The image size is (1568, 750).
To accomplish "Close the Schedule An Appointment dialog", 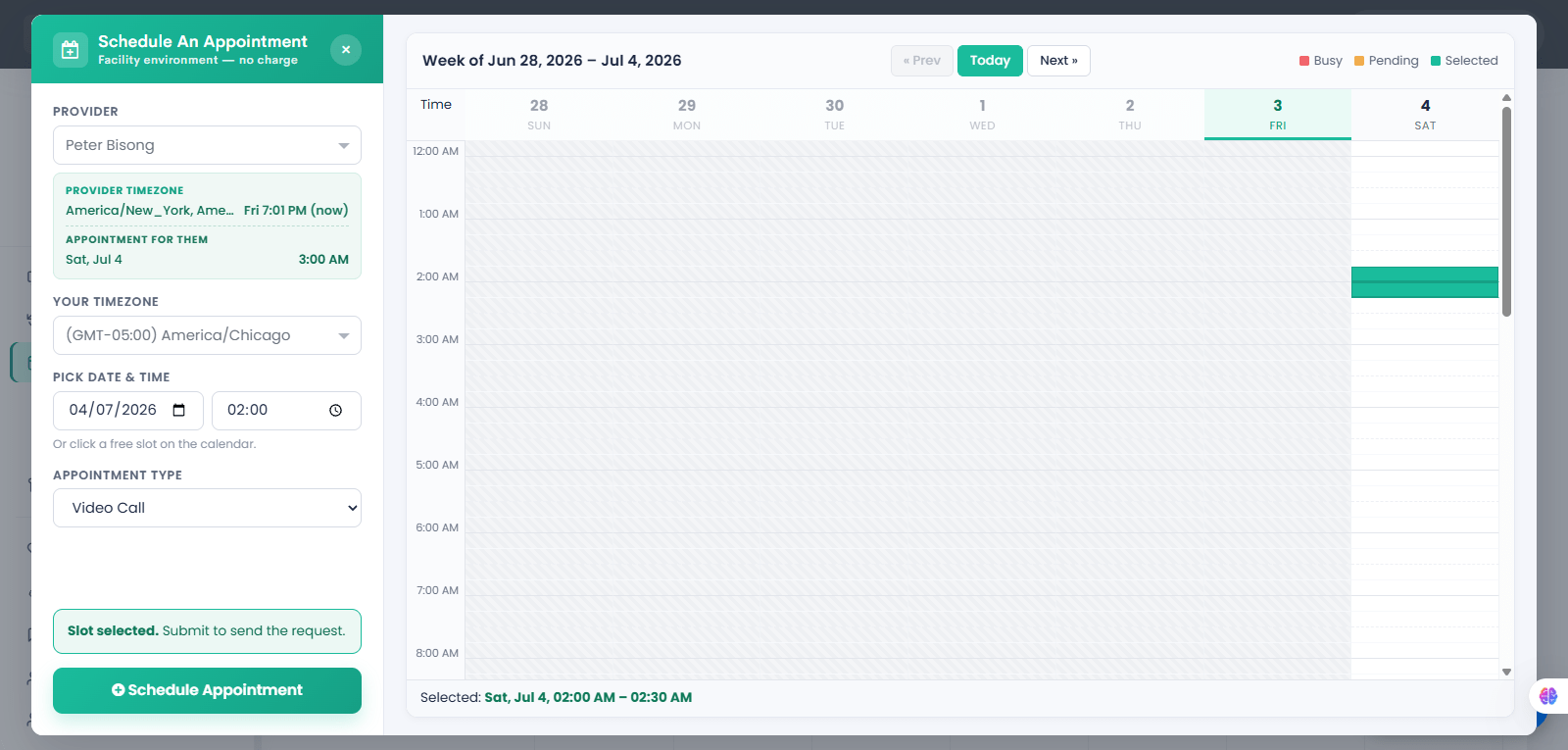I will pos(346,50).
